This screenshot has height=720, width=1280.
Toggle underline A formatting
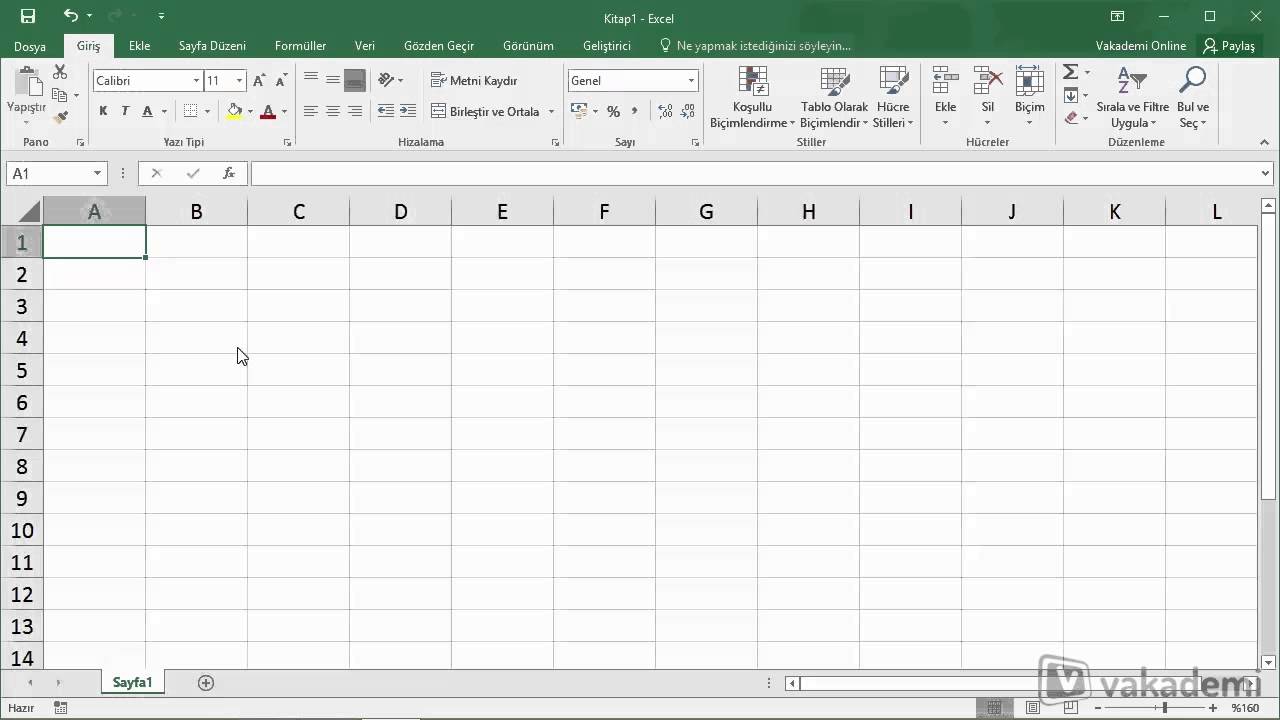tap(148, 111)
